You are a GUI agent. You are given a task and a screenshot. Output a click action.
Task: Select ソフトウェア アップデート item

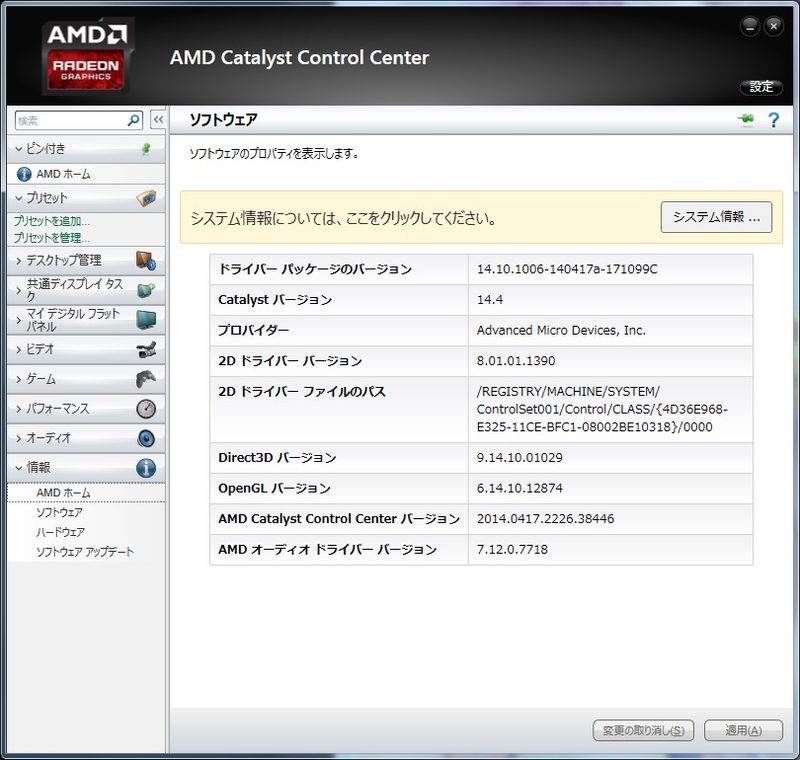pos(85,552)
